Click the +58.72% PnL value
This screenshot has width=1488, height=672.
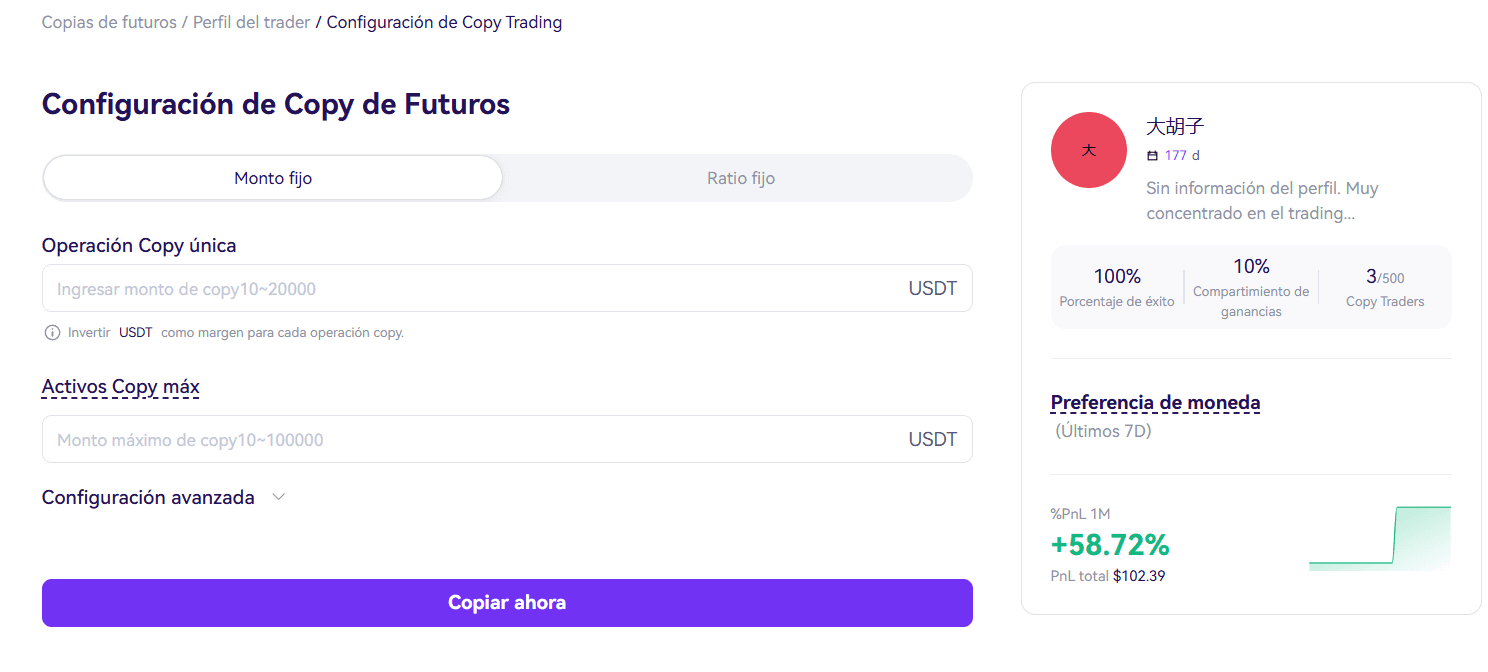1110,545
